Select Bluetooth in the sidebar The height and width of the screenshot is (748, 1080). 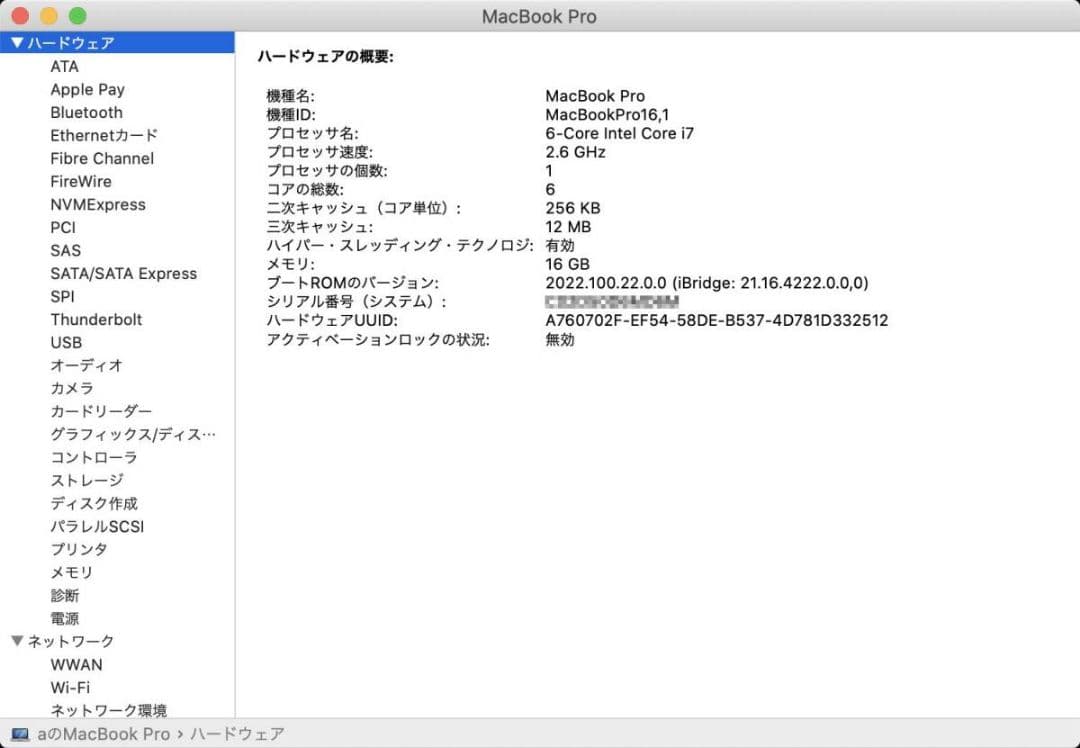click(86, 112)
